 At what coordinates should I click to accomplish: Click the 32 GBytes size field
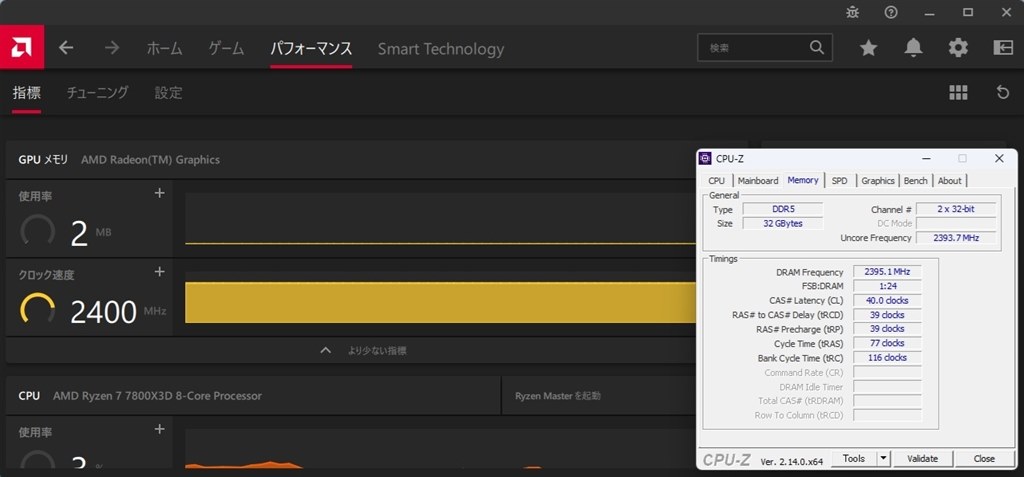pyautogui.click(x=783, y=223)
